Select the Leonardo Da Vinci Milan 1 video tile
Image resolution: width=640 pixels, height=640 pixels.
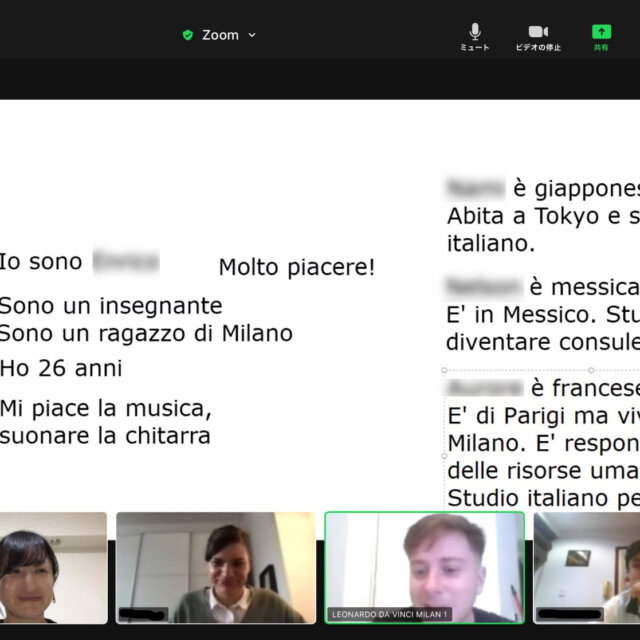pyautogui.click(x=424, y=567)
